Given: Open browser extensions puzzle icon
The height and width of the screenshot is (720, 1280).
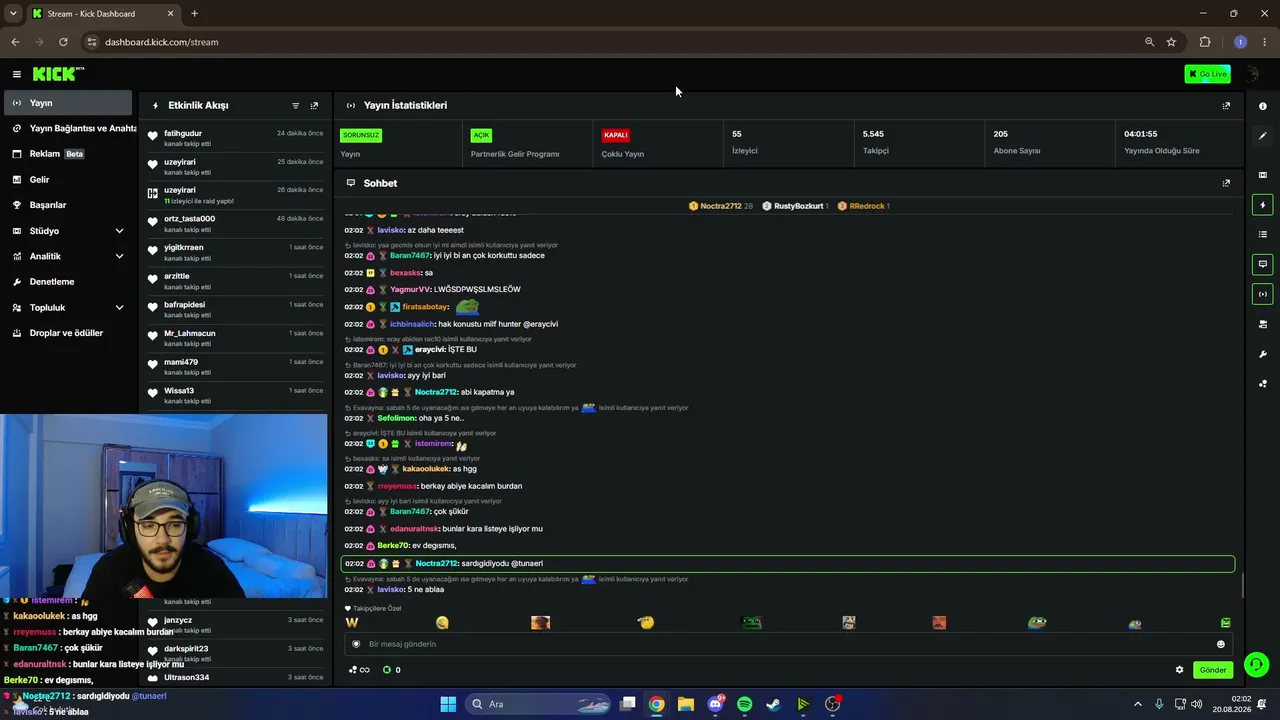Looking at the screenshot, I should [x=1205, y=42].
